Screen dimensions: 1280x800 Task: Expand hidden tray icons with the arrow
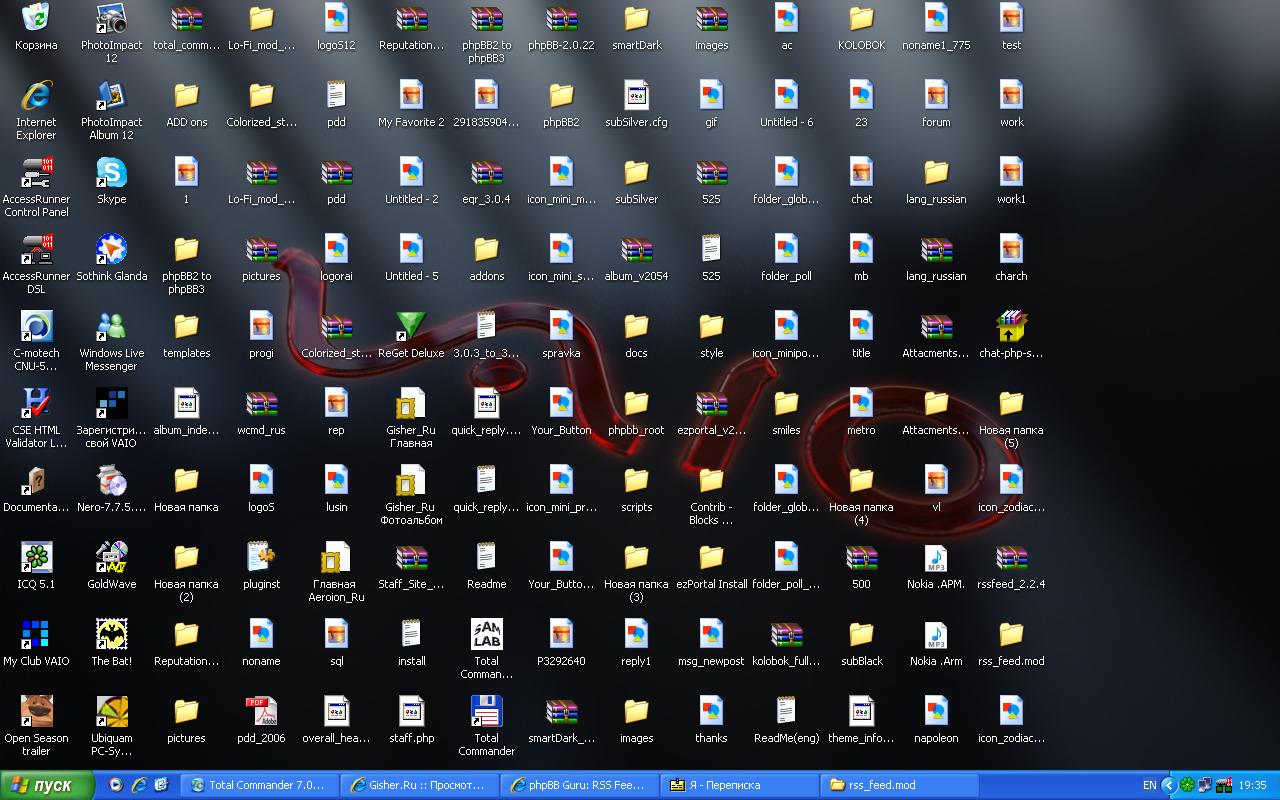(1170, 785)
